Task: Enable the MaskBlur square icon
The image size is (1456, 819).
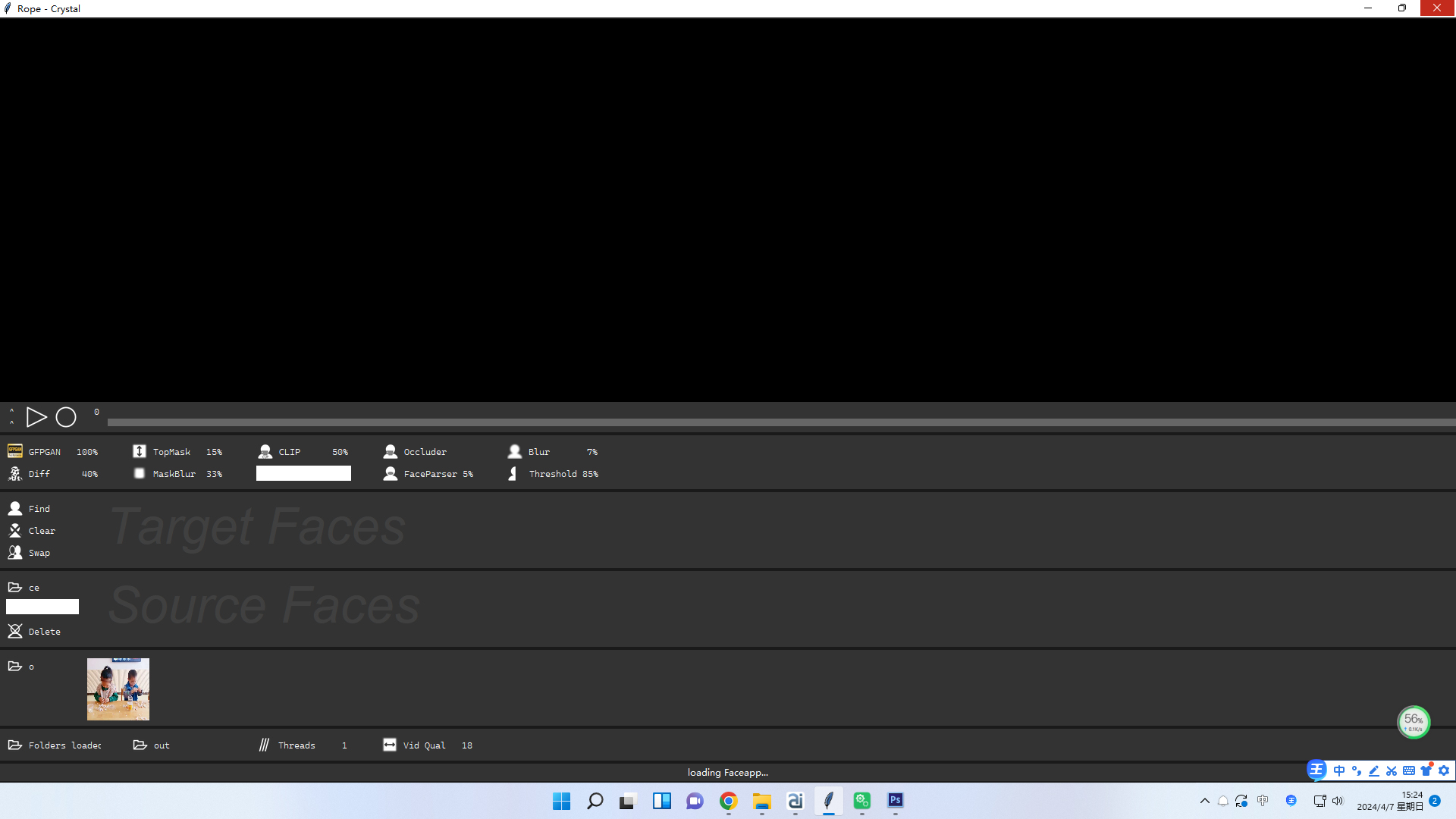Action: click(x=140, y=473)
